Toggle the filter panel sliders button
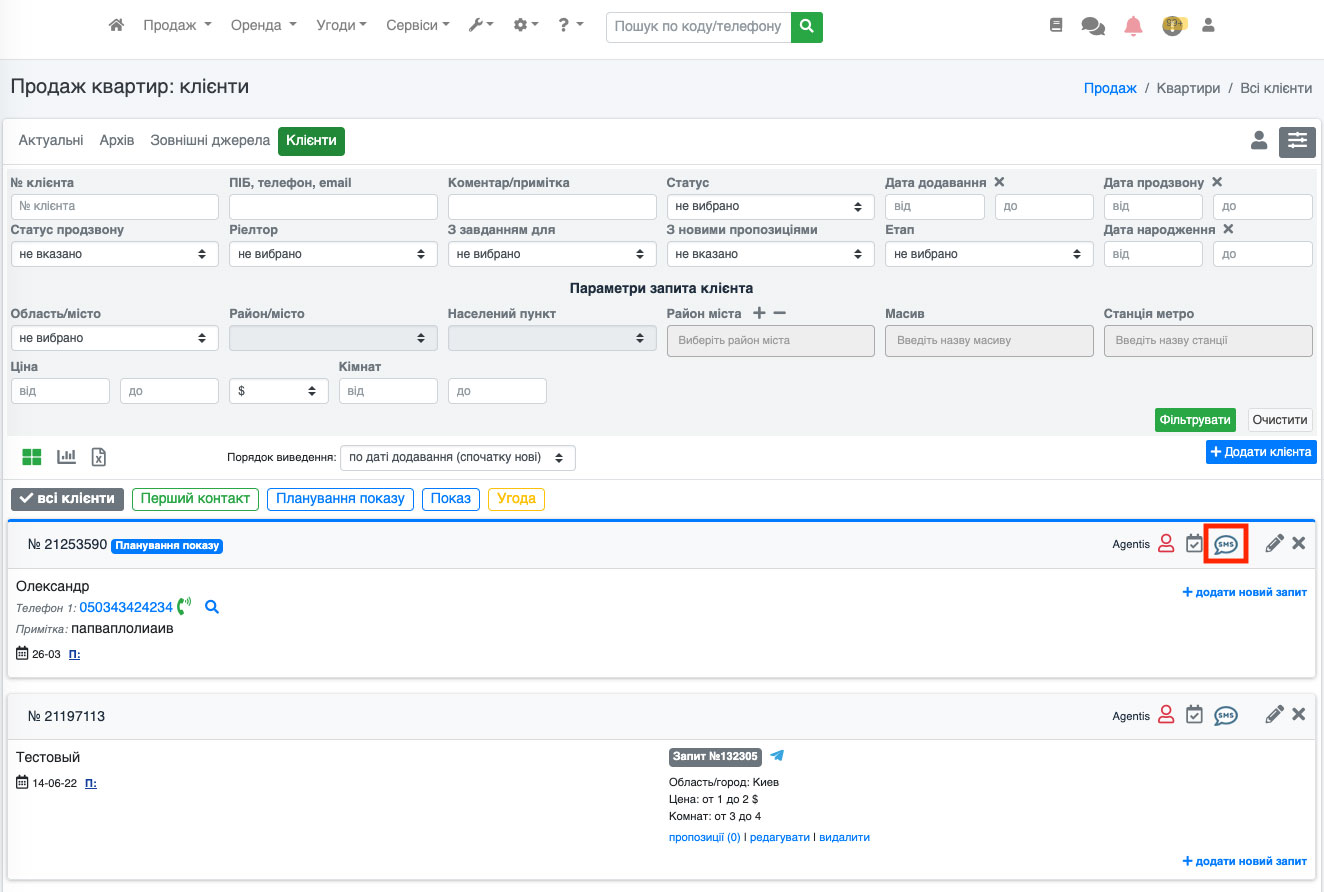The height and width of the screenshot is (892, 1324). click(x=1297, y=142)
